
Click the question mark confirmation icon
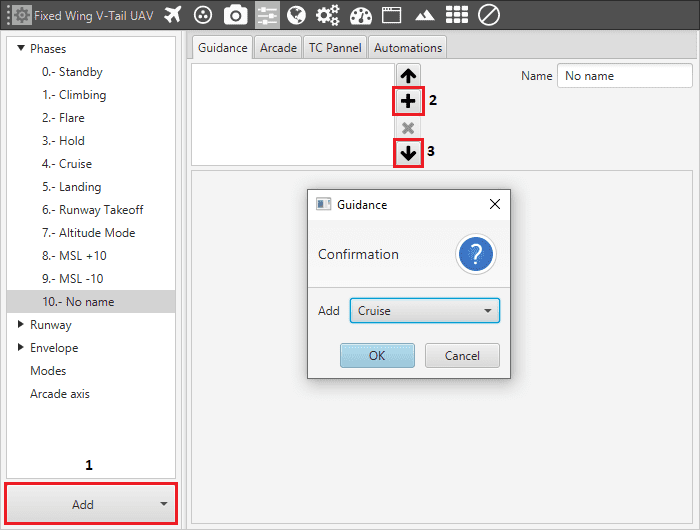point(475,254)
